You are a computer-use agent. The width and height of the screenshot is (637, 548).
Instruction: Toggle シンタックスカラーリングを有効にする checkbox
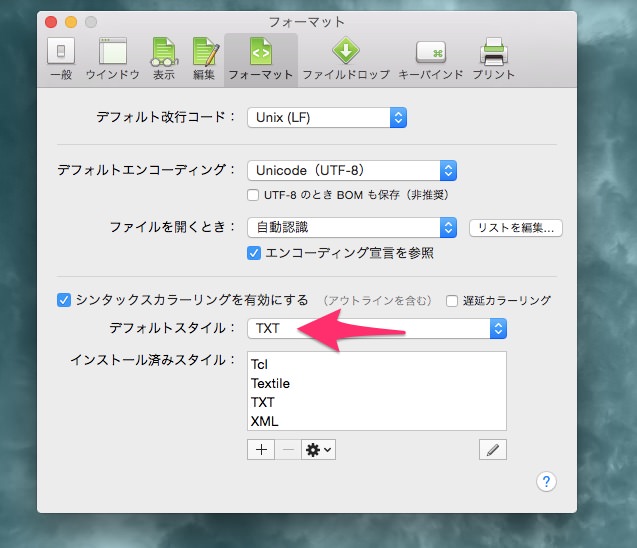(64, 300)
